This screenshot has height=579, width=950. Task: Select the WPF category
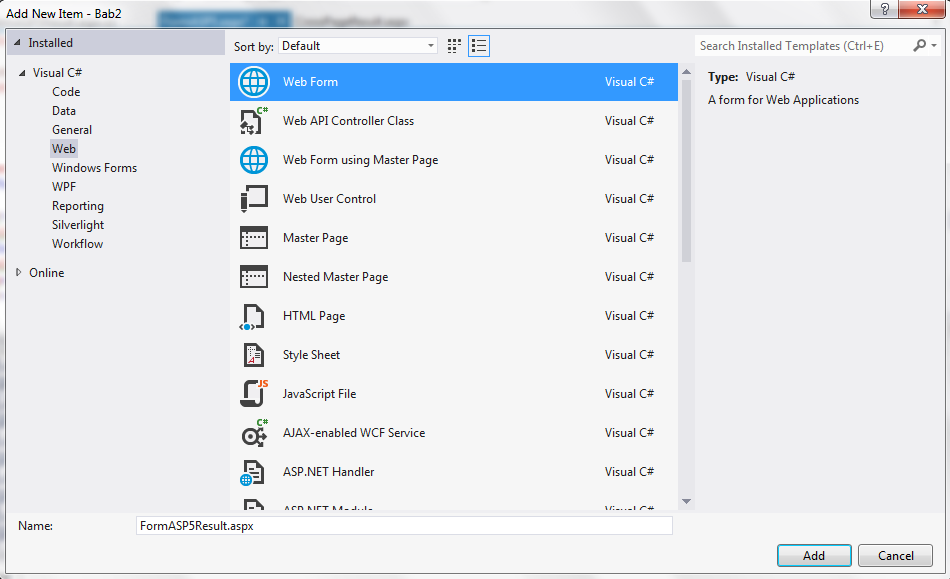coord(64,187)
